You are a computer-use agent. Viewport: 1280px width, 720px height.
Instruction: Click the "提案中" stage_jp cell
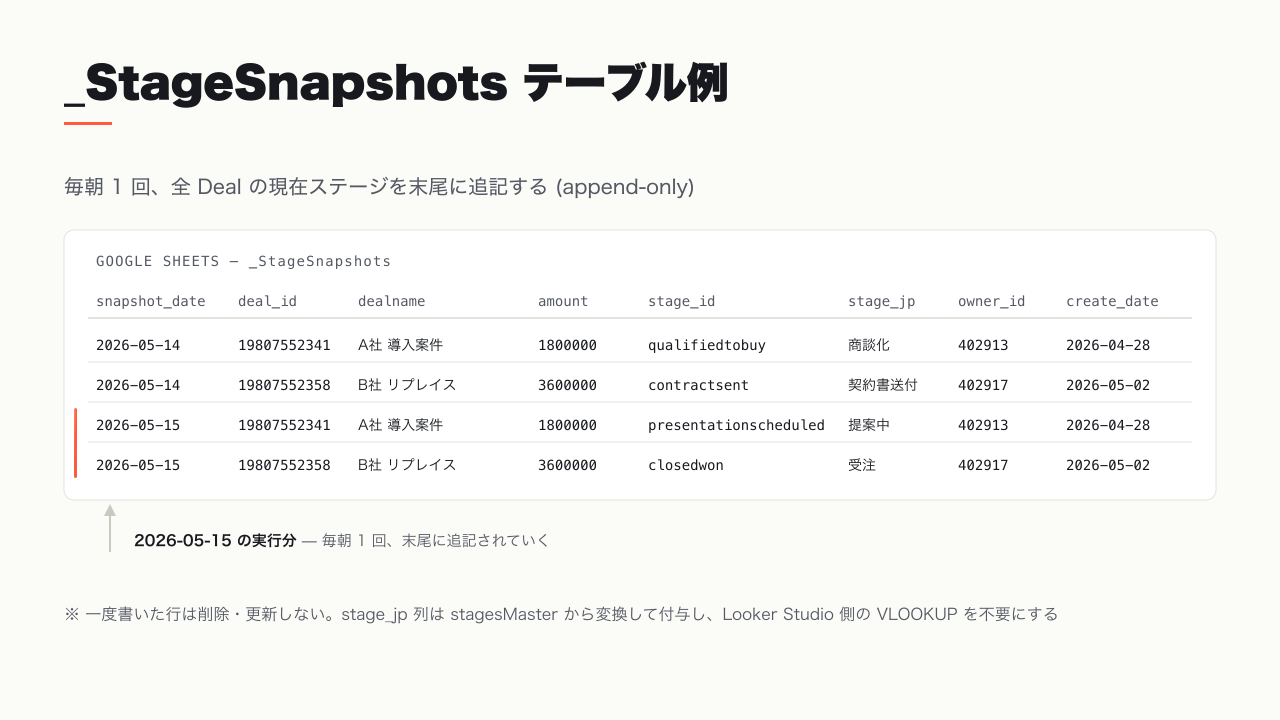point(869,425)
